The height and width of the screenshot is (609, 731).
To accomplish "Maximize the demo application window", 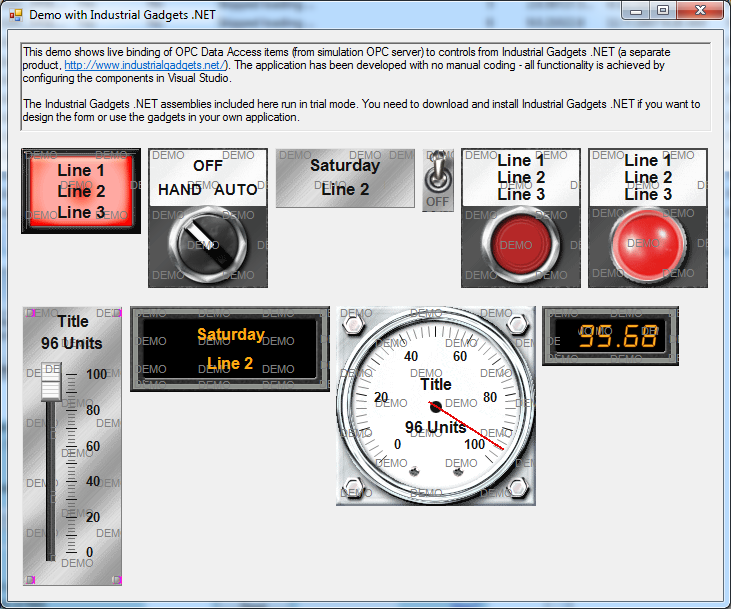I will 662,10.
